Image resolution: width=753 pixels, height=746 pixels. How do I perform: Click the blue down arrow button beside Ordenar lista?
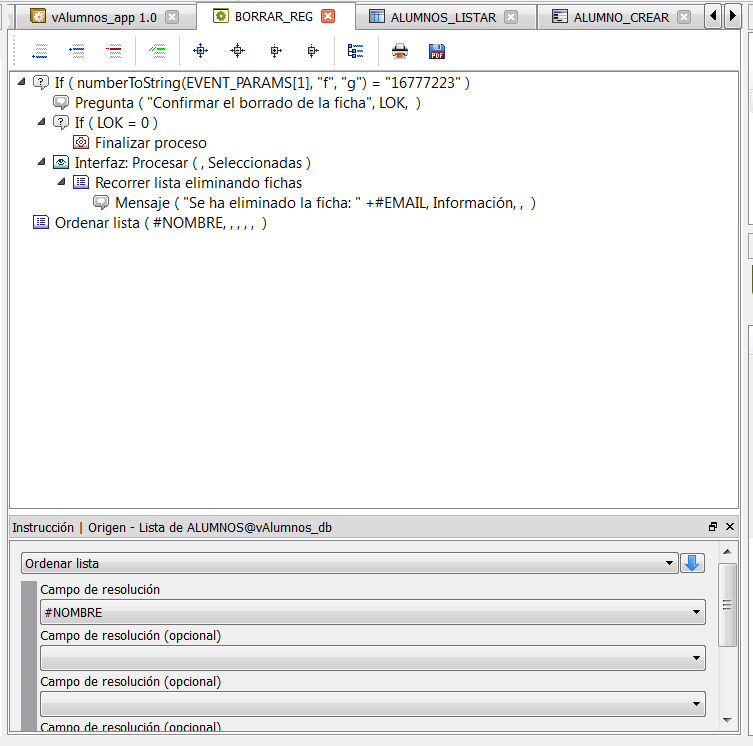tap(692, 563)
